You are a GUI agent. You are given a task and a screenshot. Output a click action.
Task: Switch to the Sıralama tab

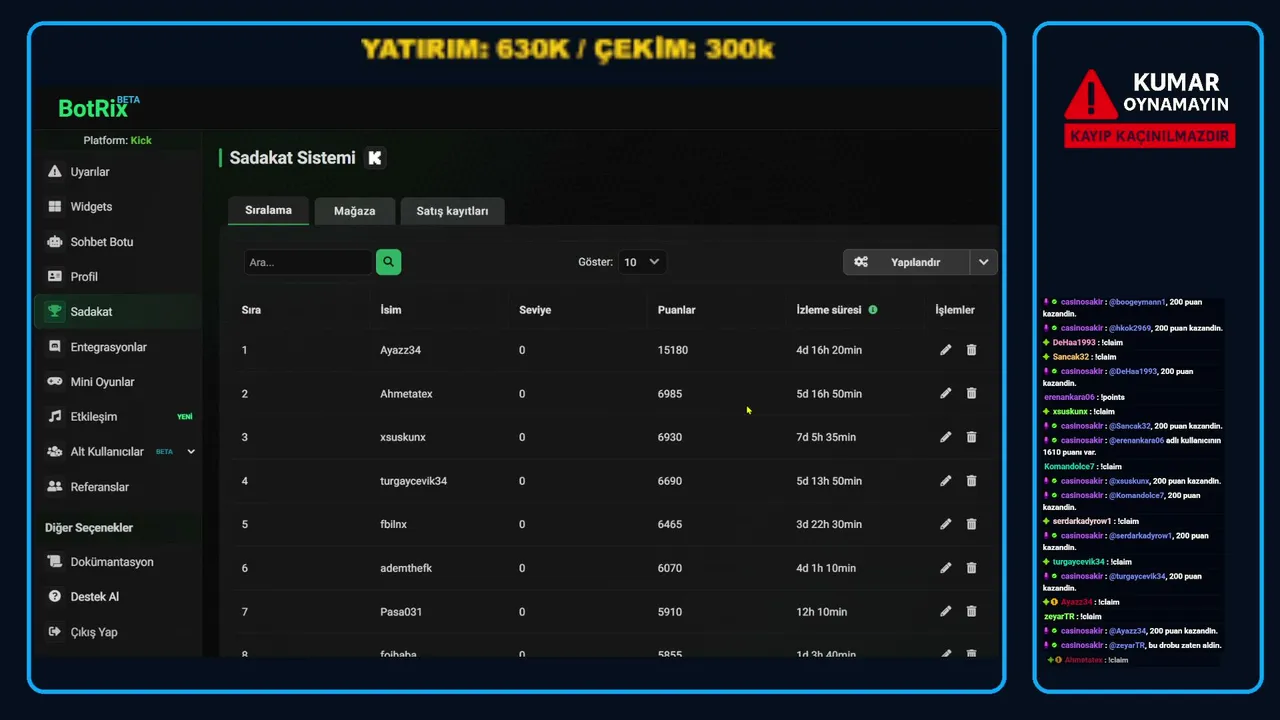(268, 211)
